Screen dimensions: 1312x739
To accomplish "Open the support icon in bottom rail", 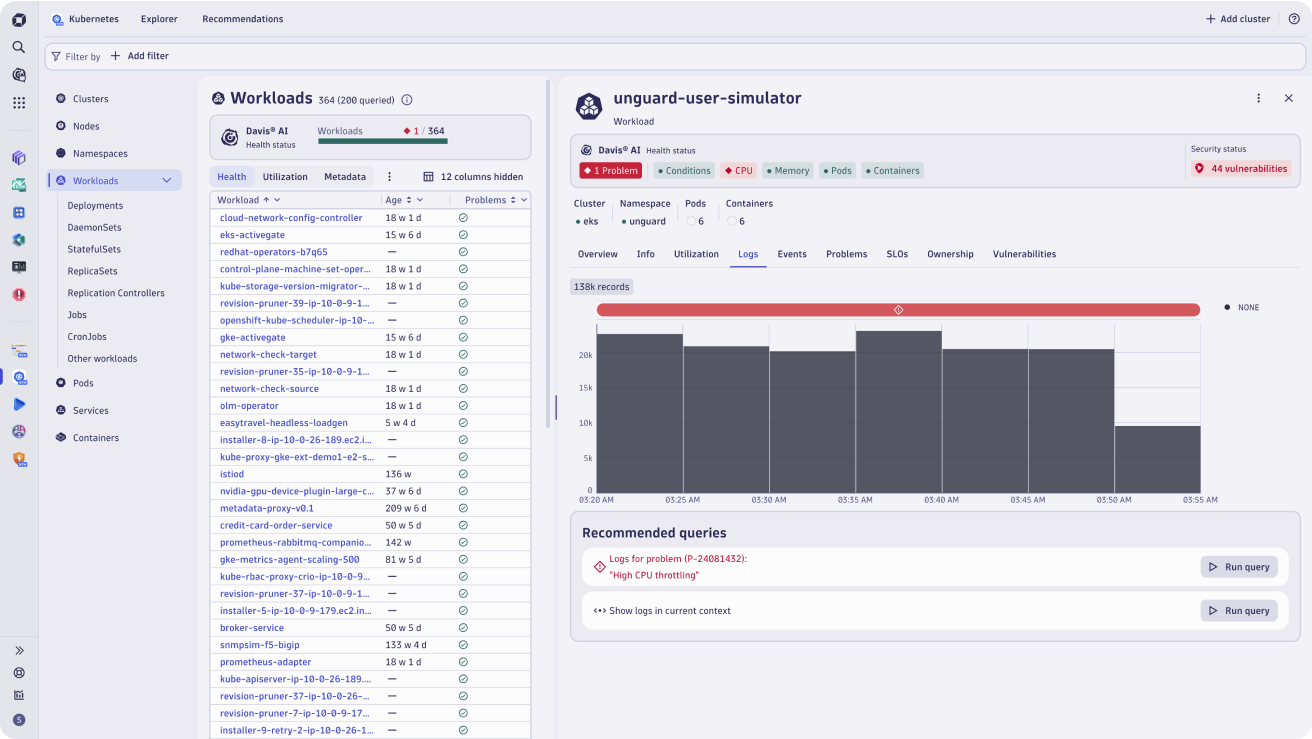I will click(x=19, y=673).
